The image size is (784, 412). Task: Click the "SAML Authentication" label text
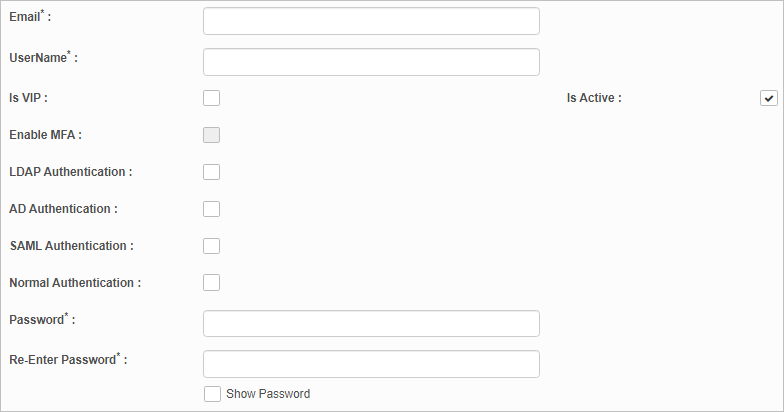tap(69, 246)
